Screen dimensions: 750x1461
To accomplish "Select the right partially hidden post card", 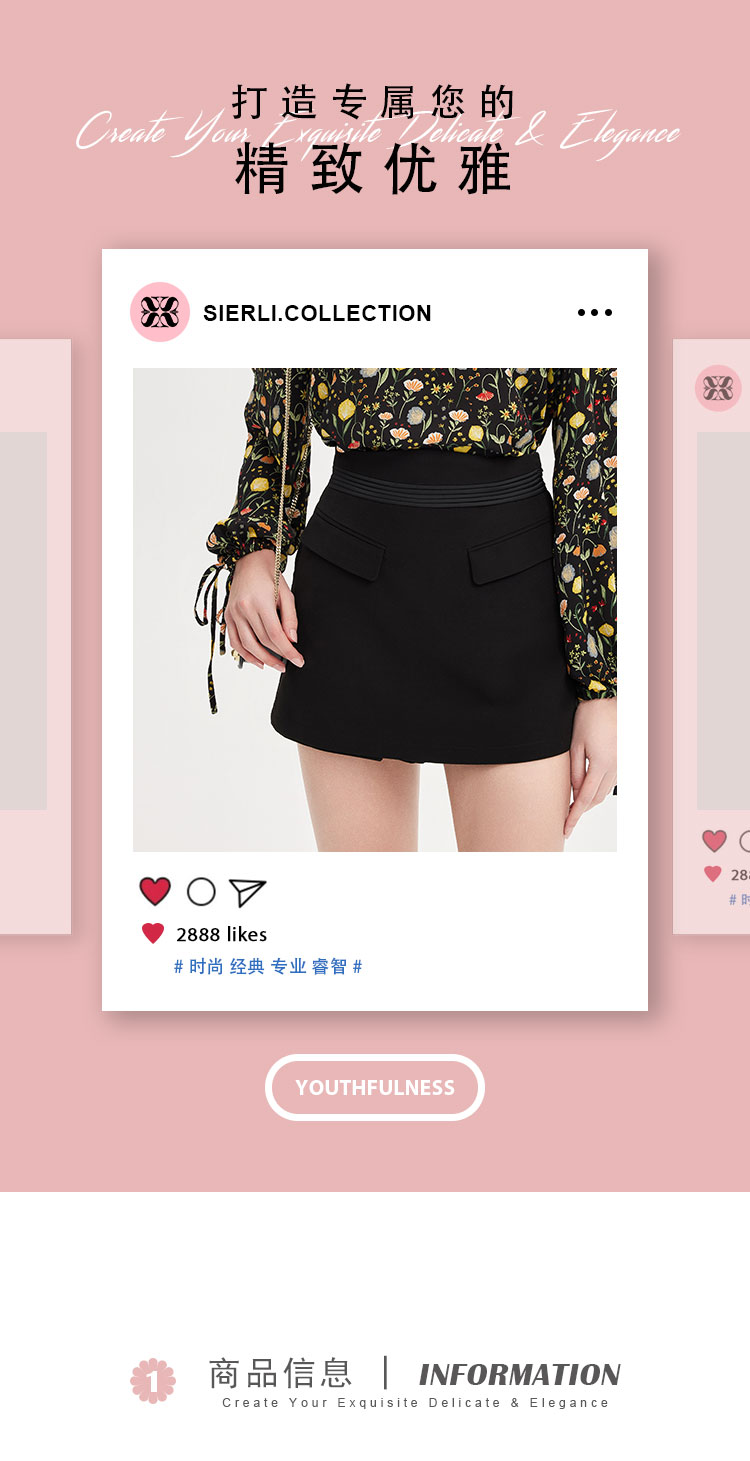I will 711,637.
